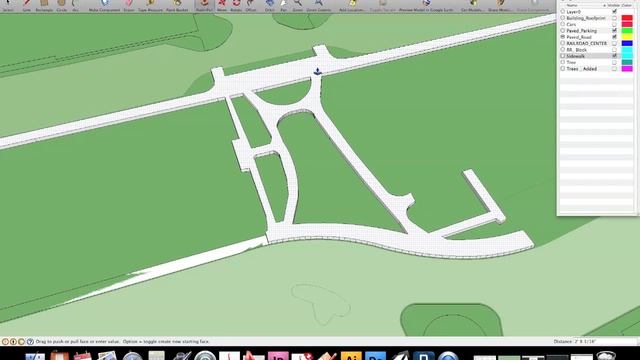Open the Trash in the Dock

tap(606, 356)
